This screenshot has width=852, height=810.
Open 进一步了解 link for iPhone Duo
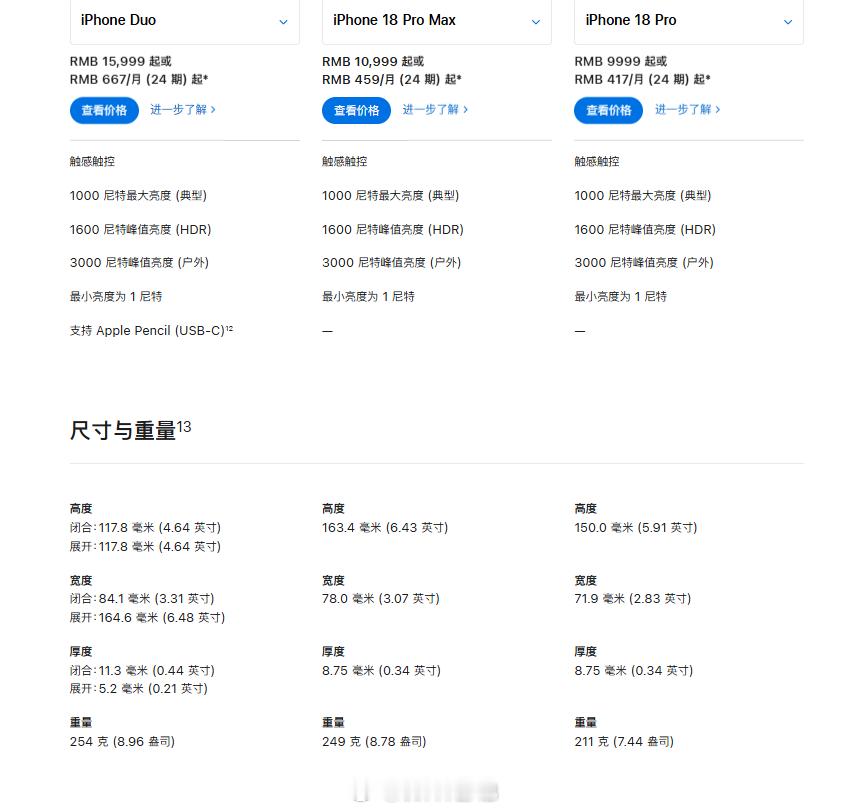click(x=183, y=110)
